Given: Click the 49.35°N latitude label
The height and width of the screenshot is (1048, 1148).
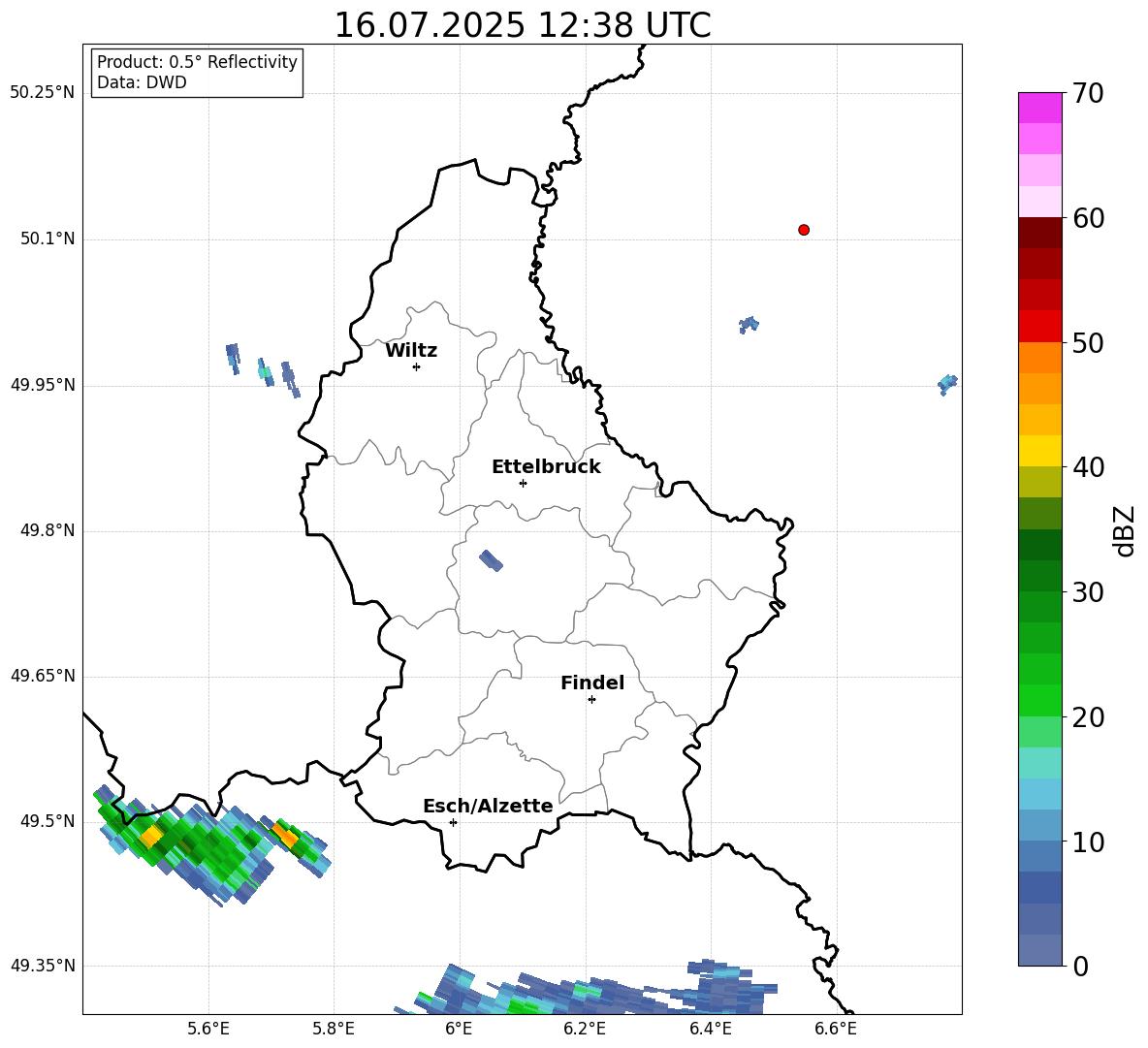Looking at the screenshot, I should [43, 966].
